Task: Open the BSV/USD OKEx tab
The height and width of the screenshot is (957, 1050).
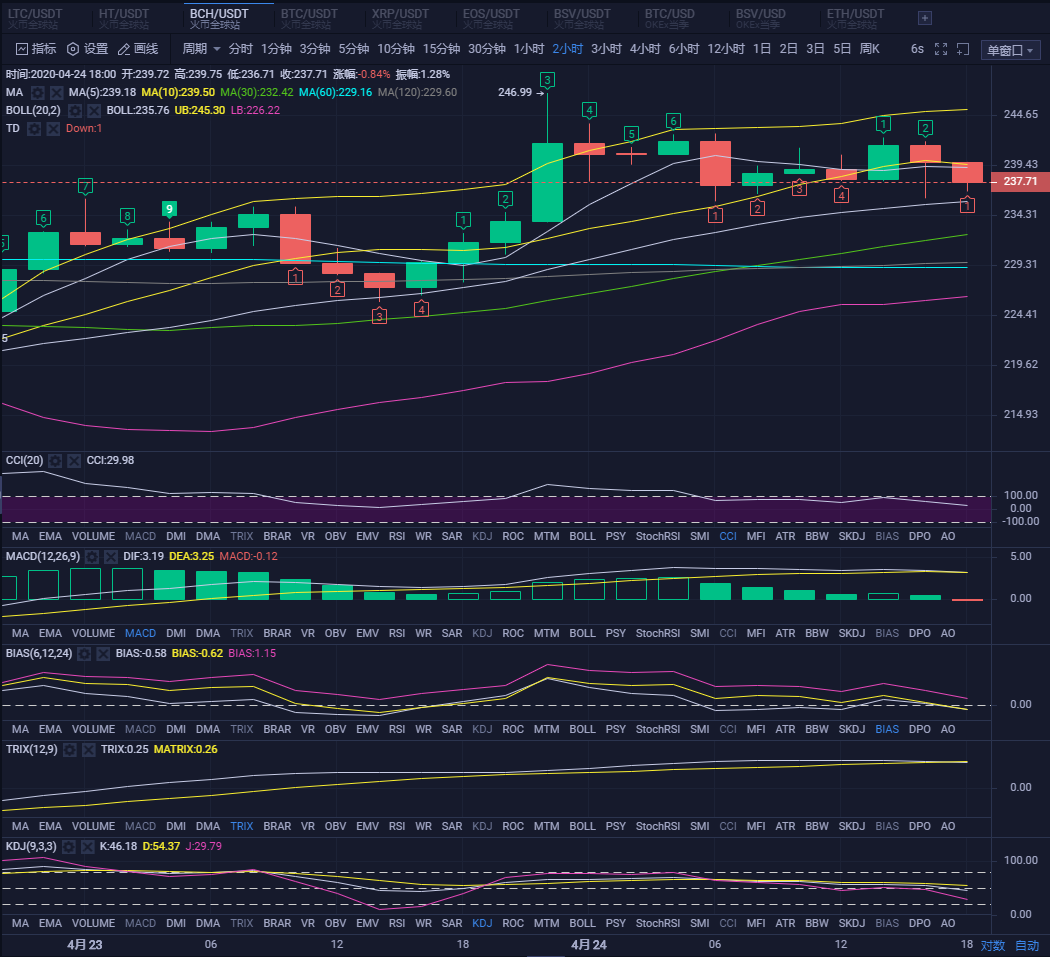Action: tap(761, 18)
